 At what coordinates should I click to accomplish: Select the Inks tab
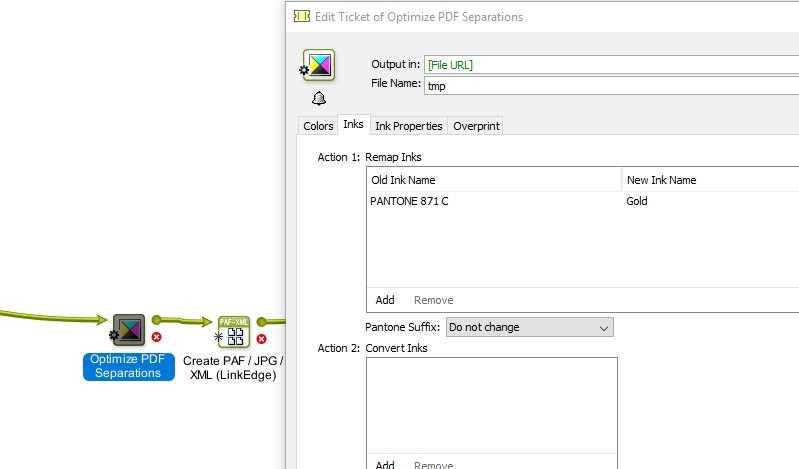click(353, 124)
